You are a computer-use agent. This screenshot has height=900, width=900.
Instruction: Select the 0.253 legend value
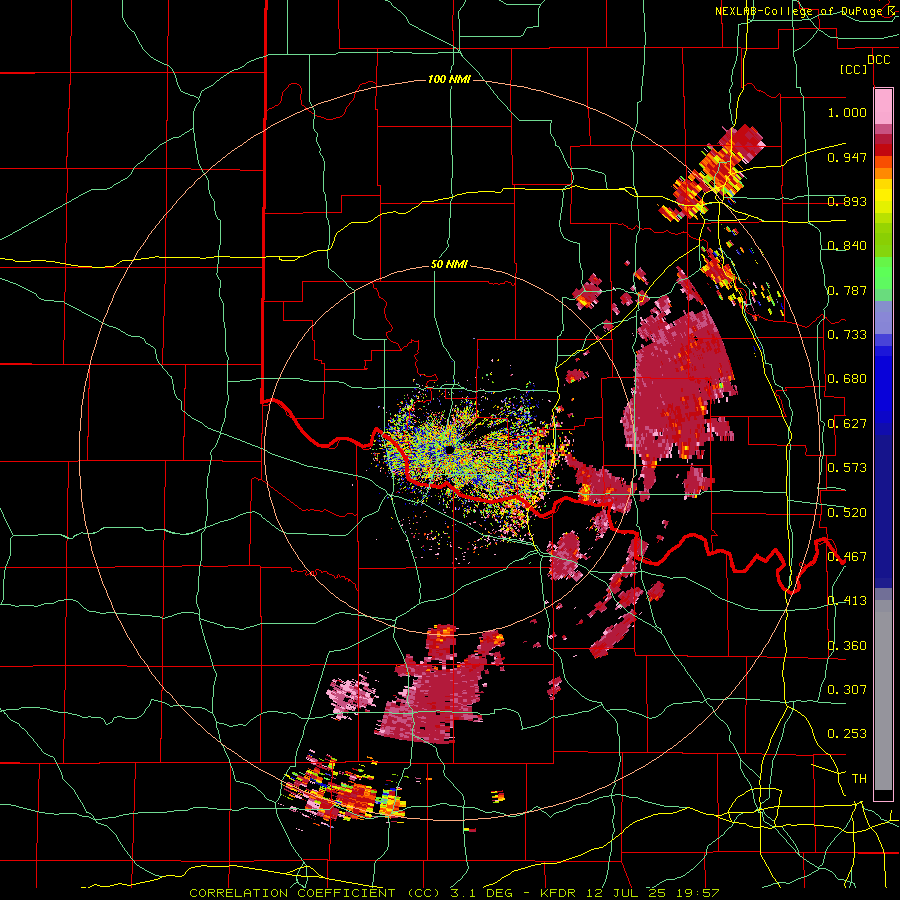pos(847,734)
